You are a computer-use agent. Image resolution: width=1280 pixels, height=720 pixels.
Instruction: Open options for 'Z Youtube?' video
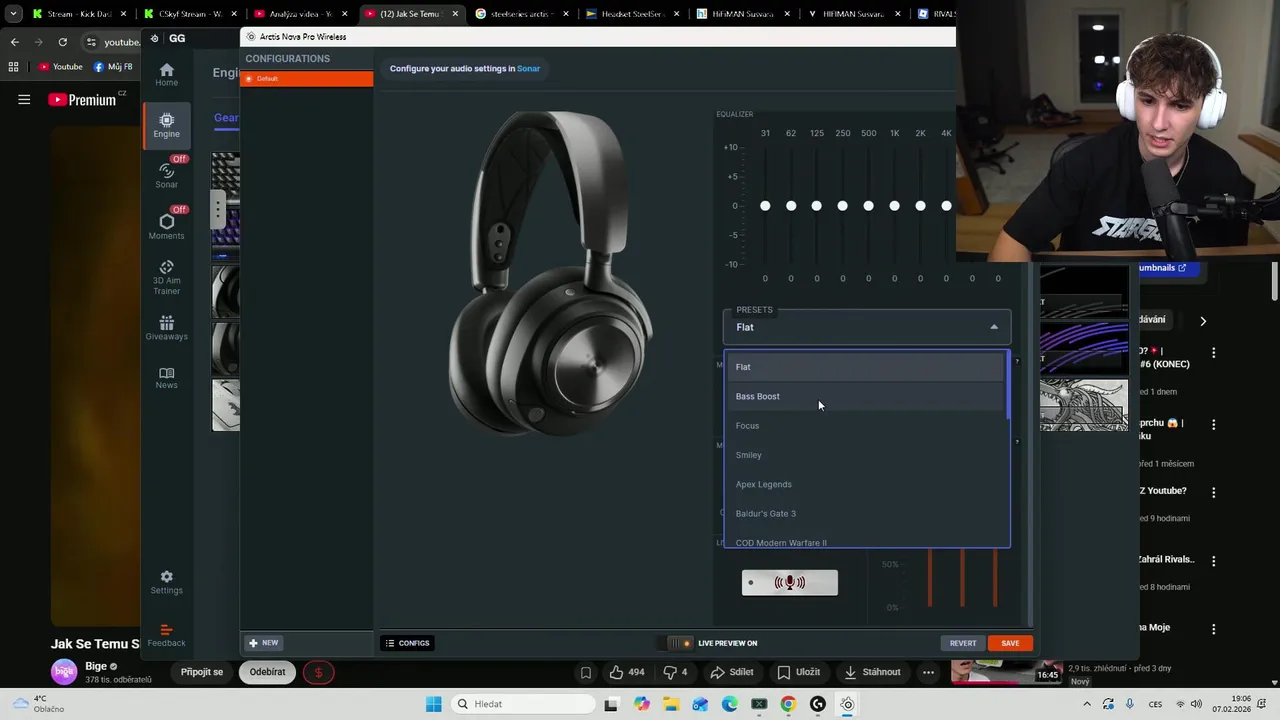pos(1214,492)
